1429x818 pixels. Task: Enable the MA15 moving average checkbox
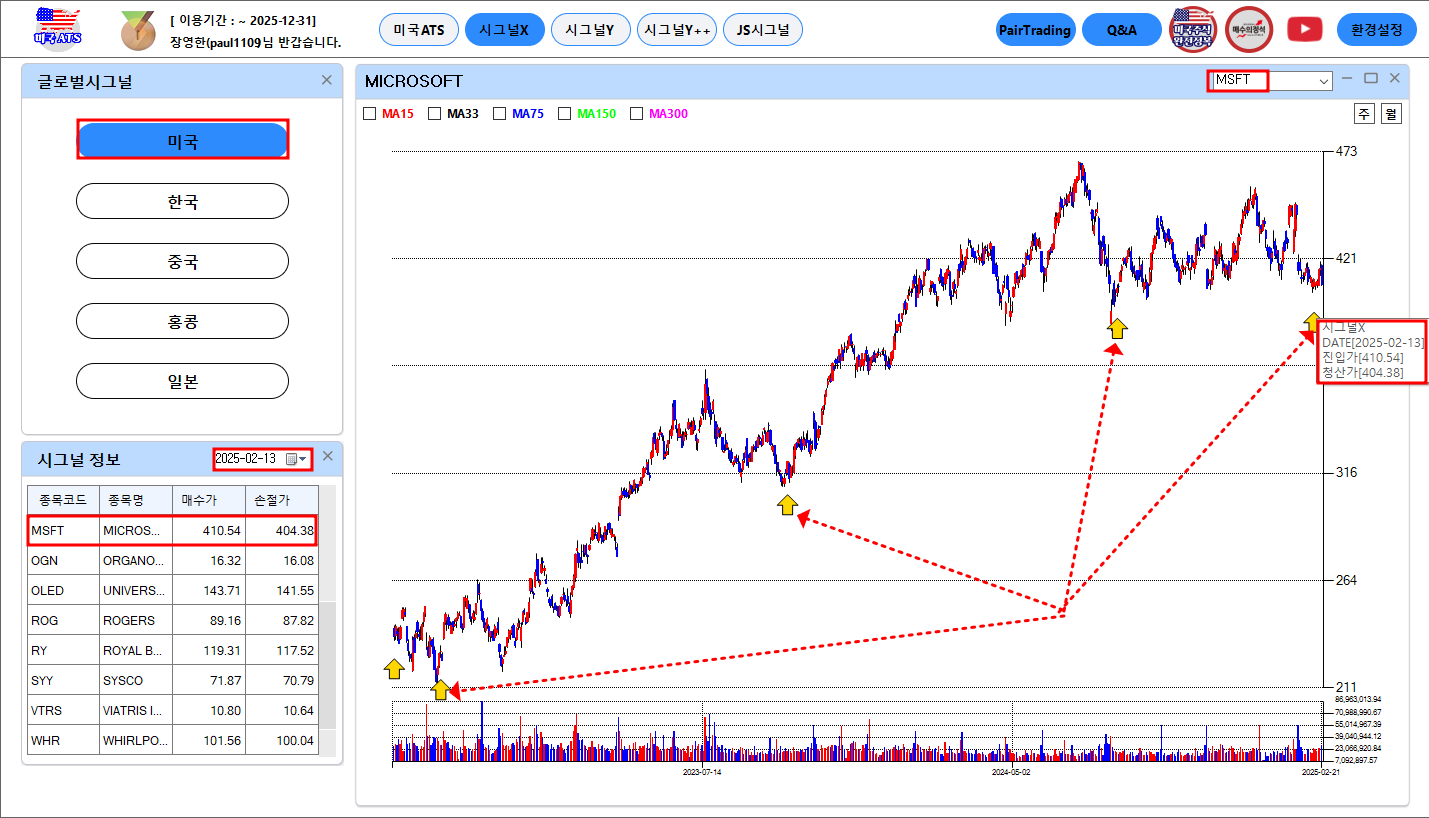[370, 114]
